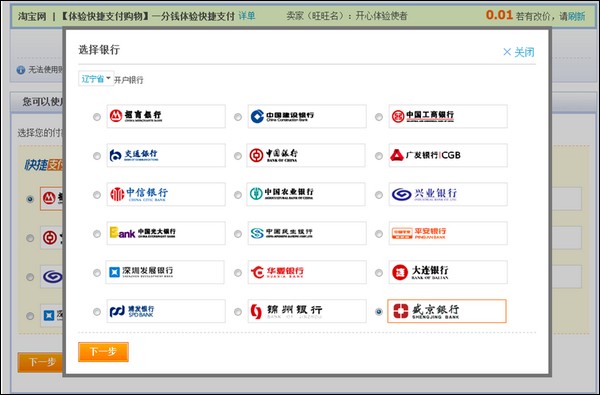Image resolution: width=600 pixels, height=395 pixels.
Task: Select the 深圳发展银行 radio button
Action: click(x=97, y=273)
